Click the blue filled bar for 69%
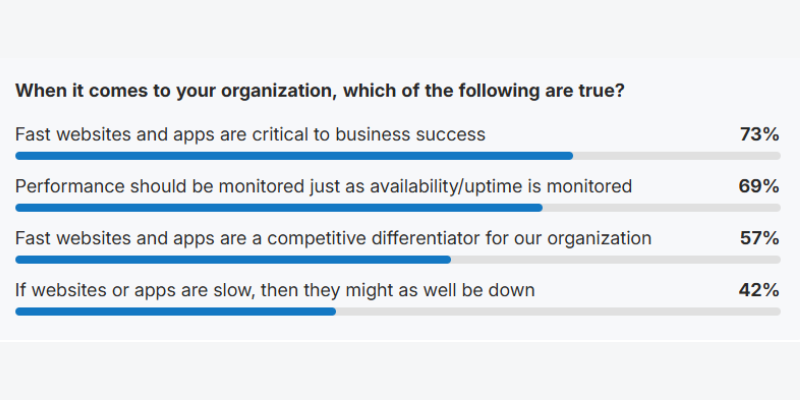Screen dimensions: 800x400 pos(279,208)
